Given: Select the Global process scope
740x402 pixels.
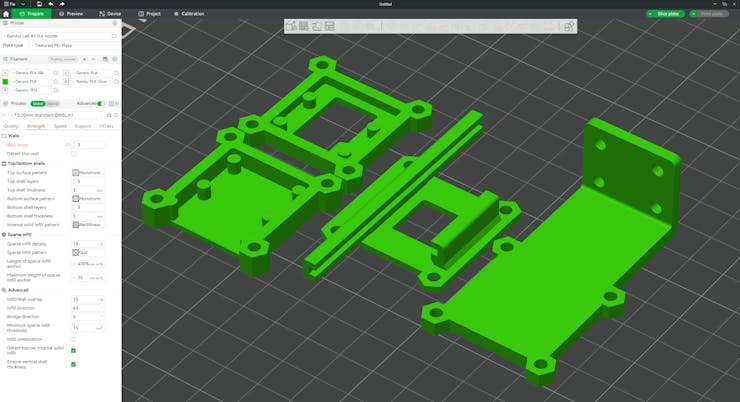Looking at the screenshot, I should pos(38,103).
